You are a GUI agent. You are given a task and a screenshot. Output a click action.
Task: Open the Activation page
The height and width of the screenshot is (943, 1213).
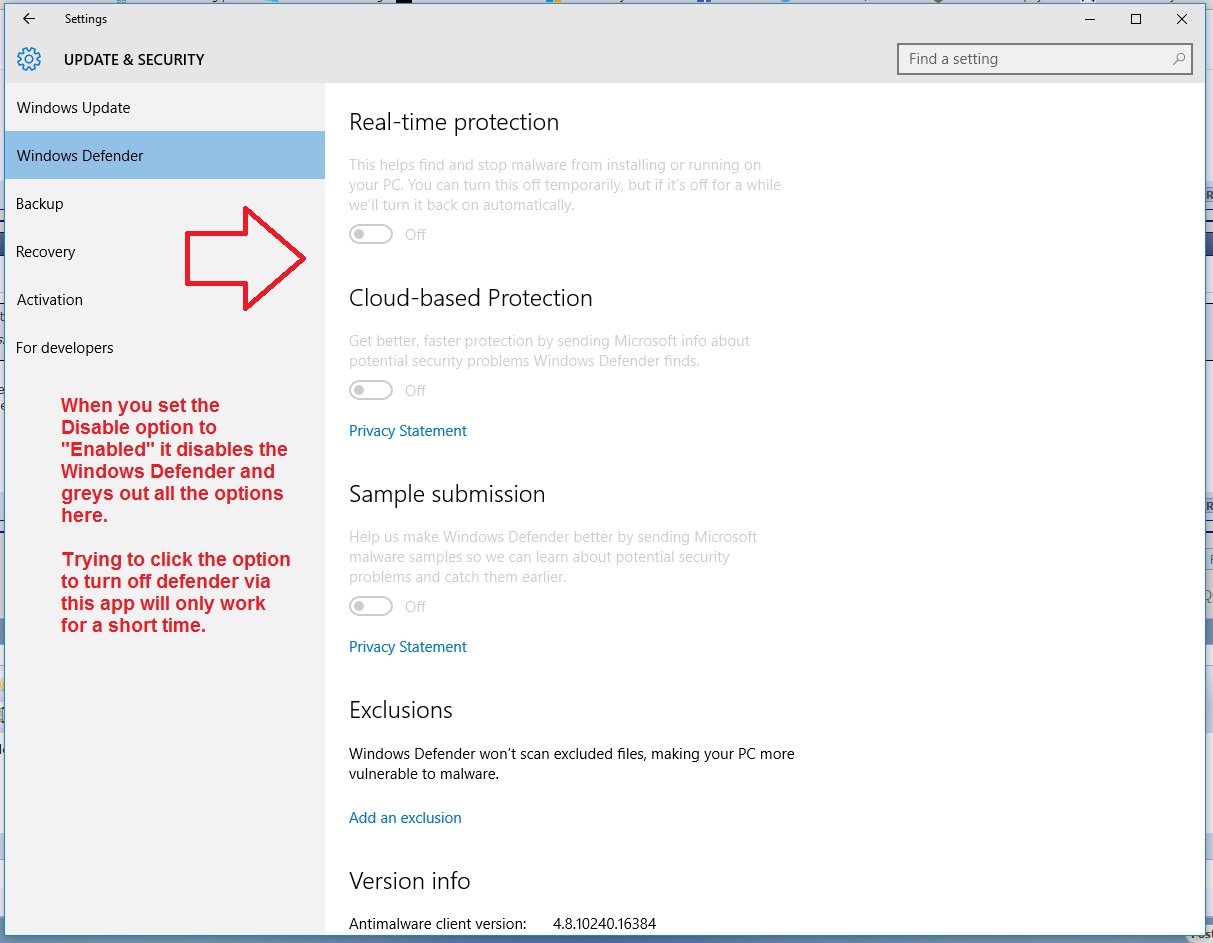point(165,299)
